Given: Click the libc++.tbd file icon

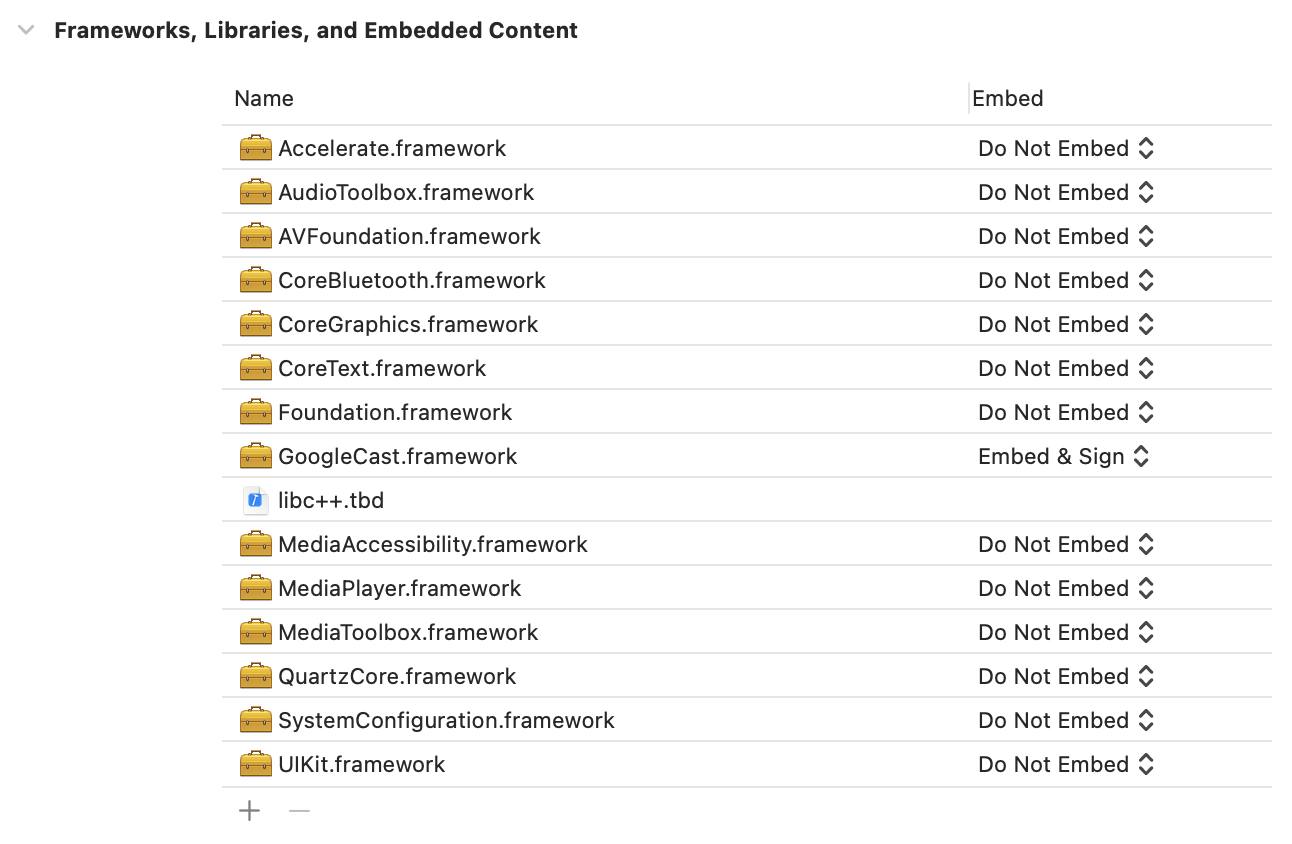Looking at the screenshot, I should (256, 501).
